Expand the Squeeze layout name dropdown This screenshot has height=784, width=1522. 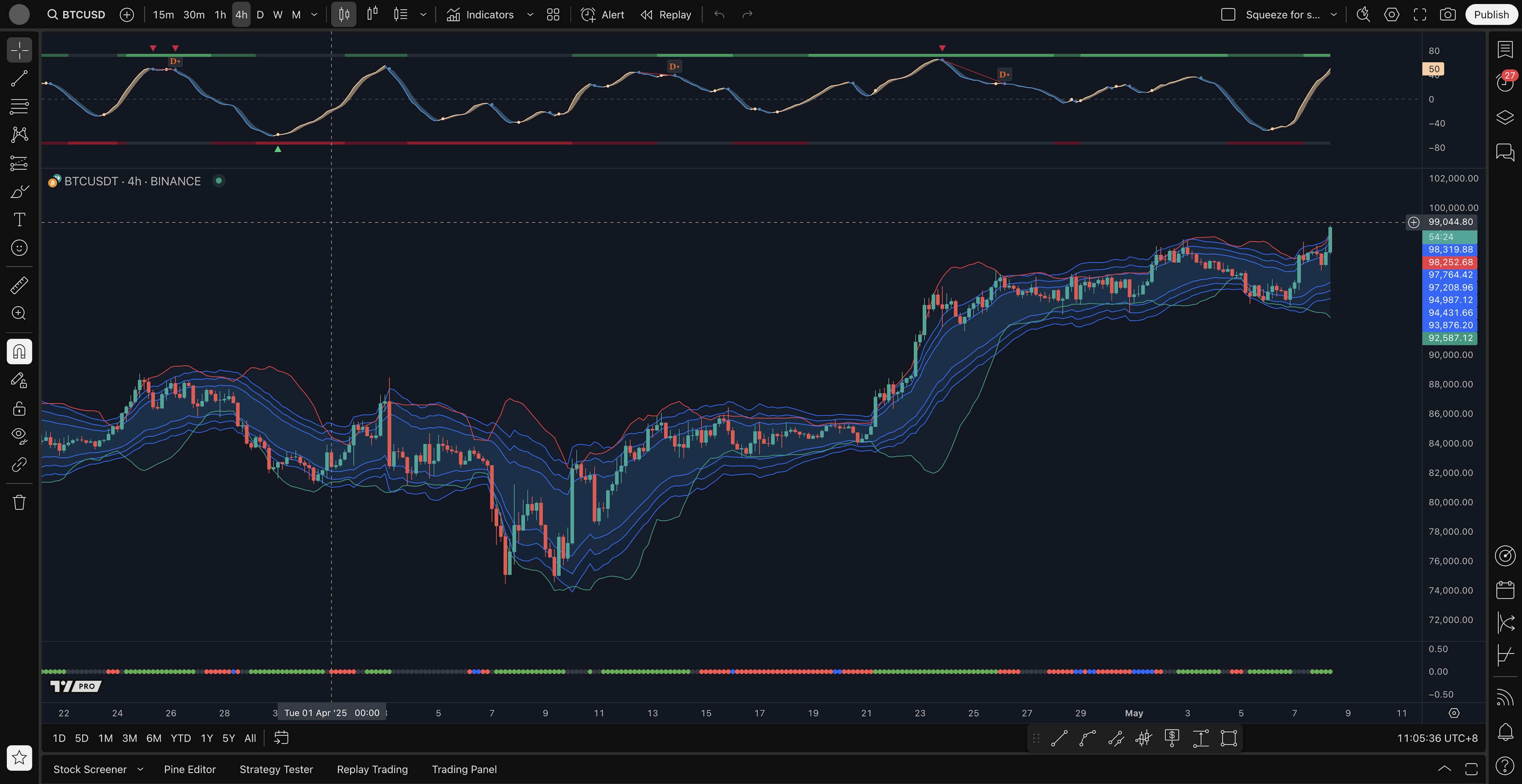[x=1333, y=15]
